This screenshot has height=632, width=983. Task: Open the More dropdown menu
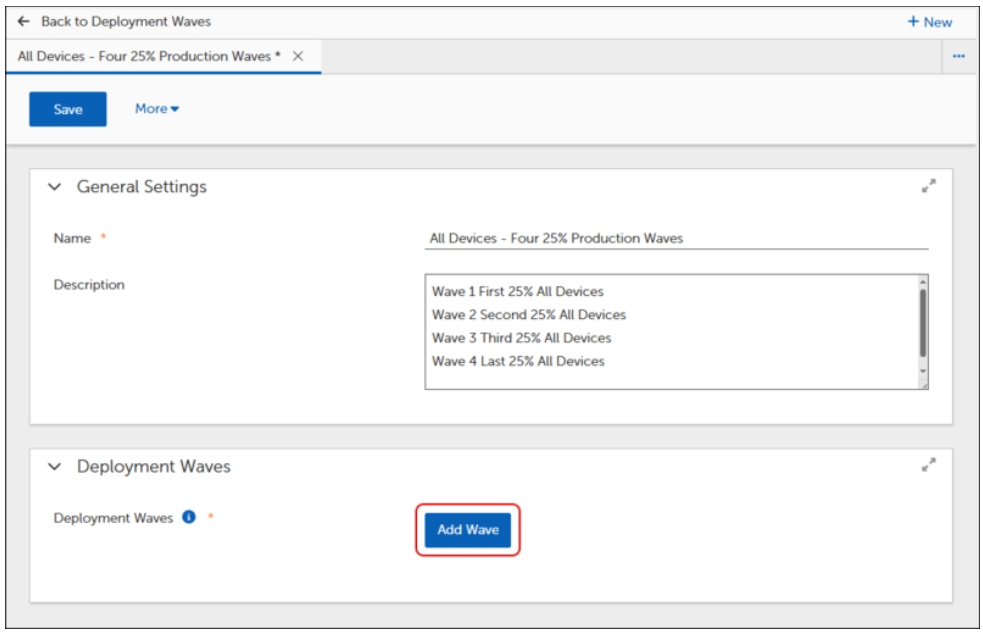tap(157, 109)
